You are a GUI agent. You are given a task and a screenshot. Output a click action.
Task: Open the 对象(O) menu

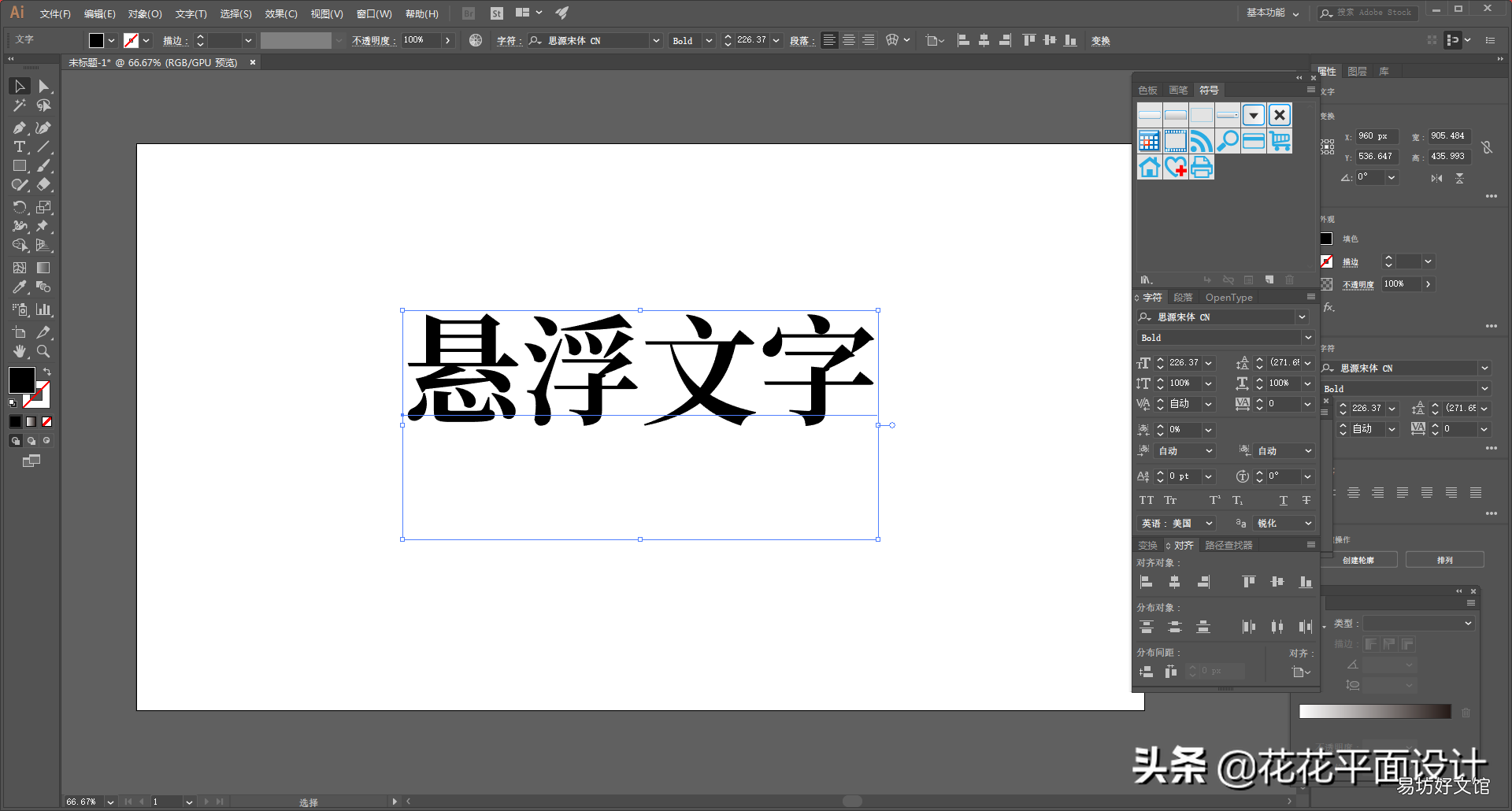click(145, 13)
